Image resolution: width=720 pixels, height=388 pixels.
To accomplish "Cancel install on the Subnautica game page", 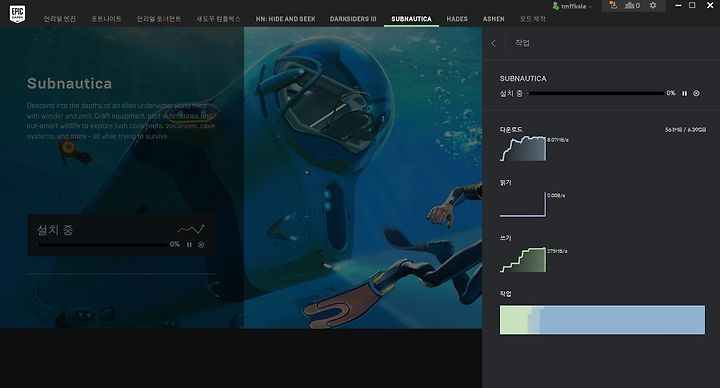I will pyautogui.click(x=201, y=245).
